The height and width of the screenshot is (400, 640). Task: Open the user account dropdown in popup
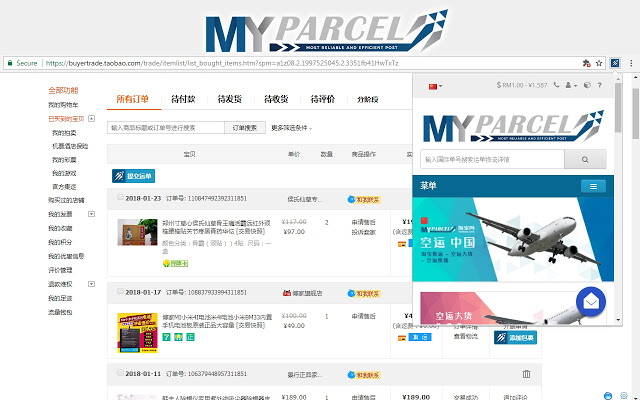[571, 85]
